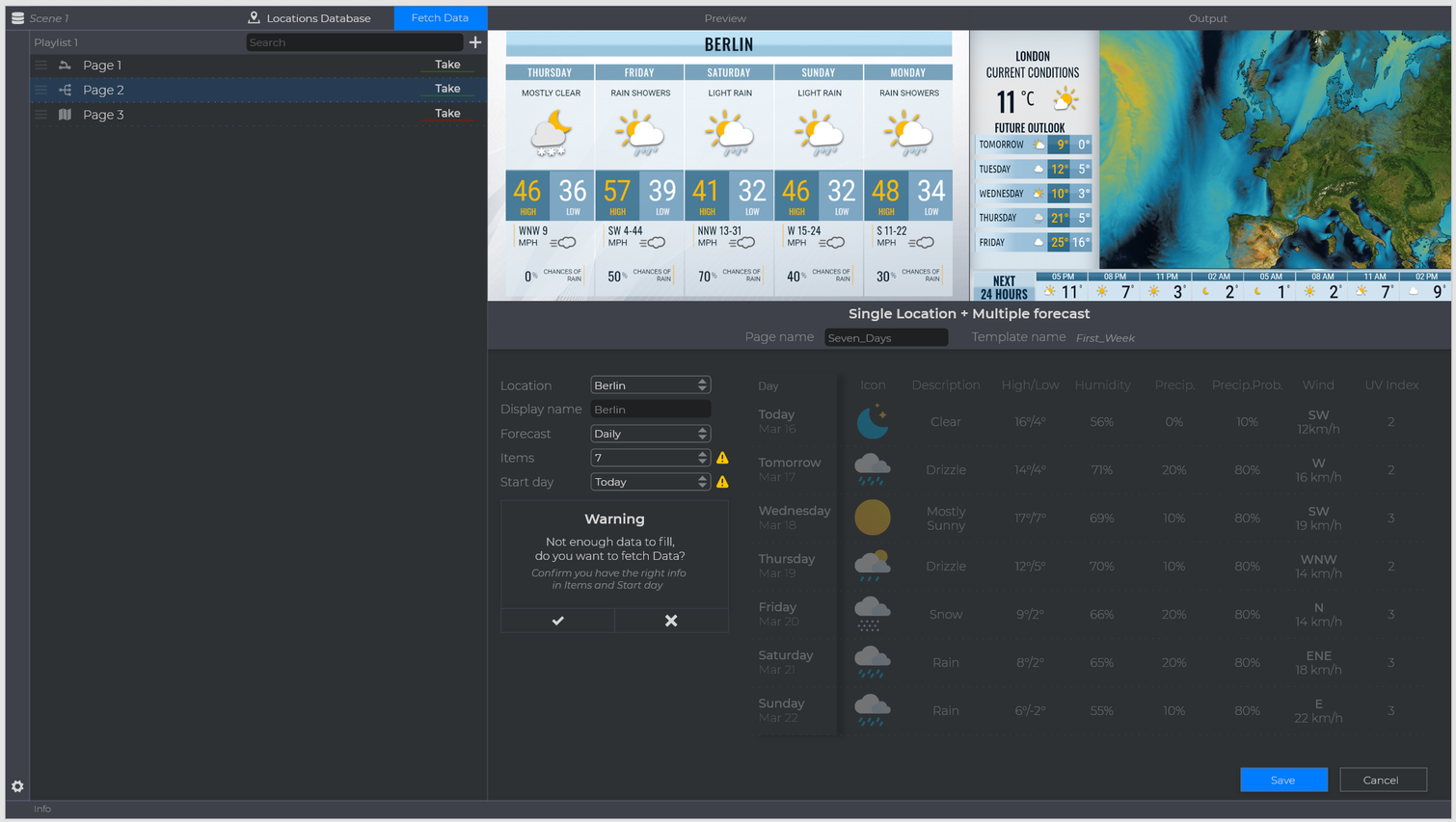1456x822 pixels.
Task: Click the warning triangle beside Start day
Action: click(722, 482)
